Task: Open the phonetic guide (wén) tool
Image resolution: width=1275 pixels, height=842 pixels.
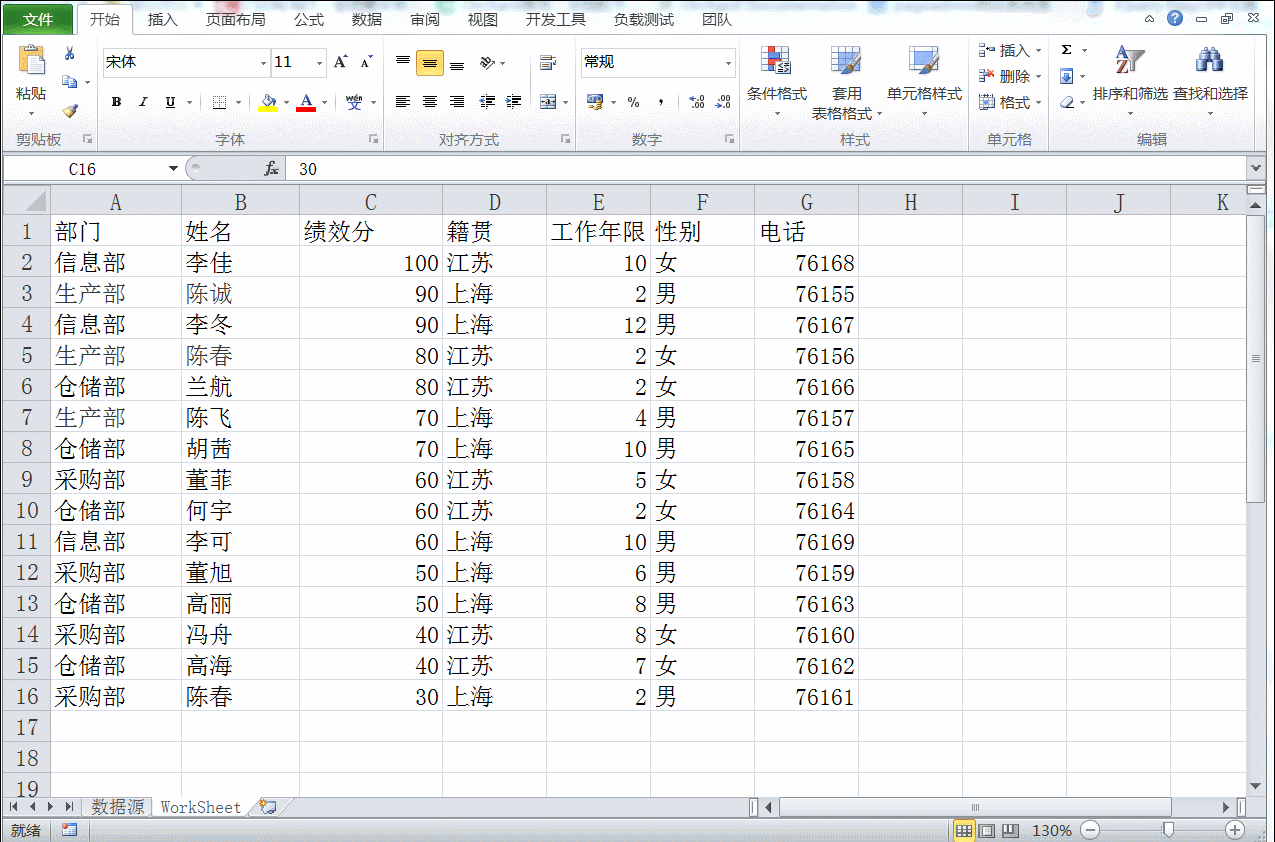Action: pyautogui.click(x=354, y=102)
